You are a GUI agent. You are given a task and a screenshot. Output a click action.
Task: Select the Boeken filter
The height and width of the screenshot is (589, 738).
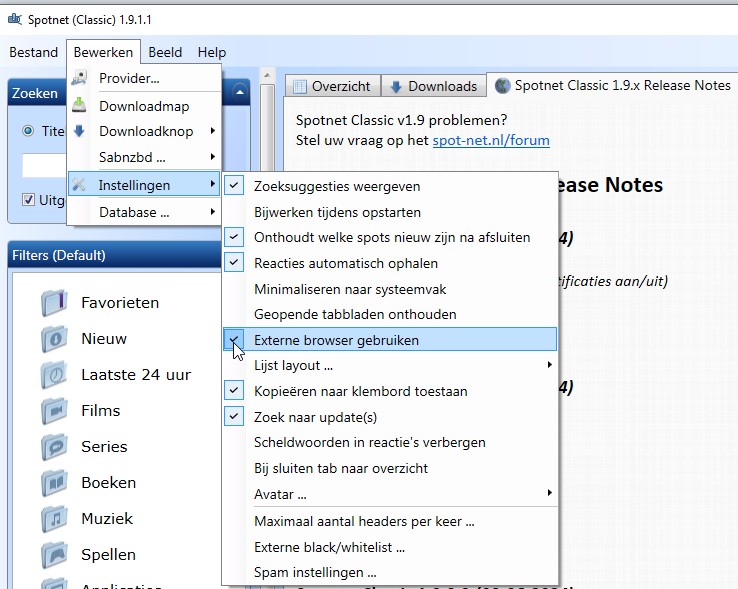point(109,483)
